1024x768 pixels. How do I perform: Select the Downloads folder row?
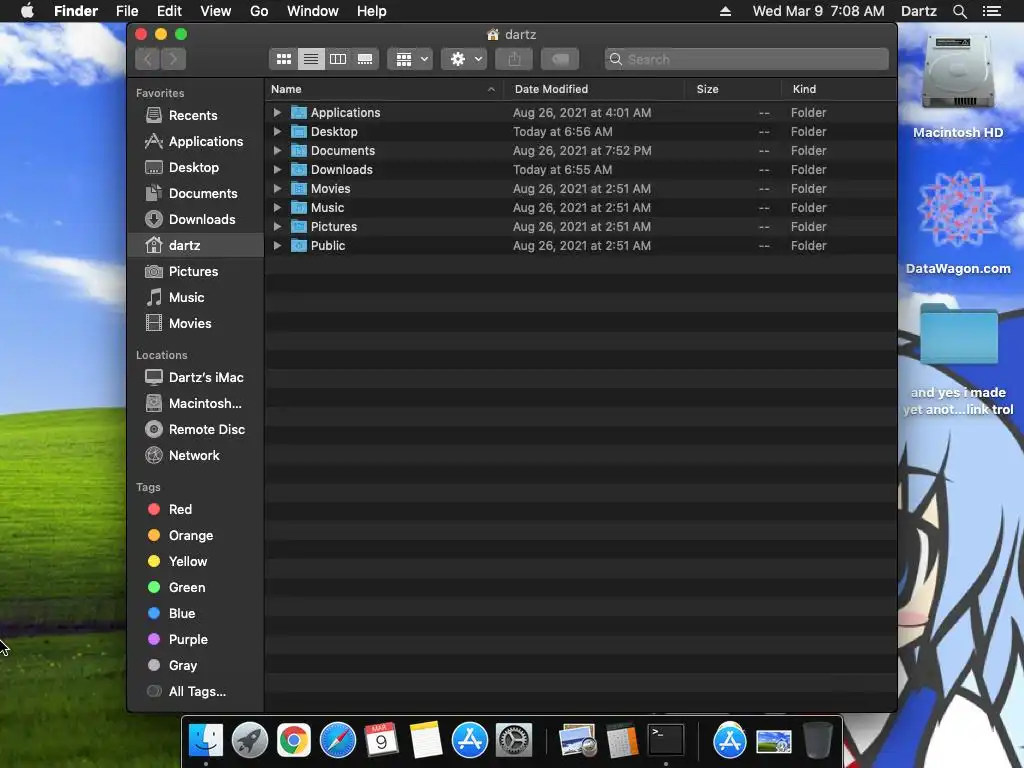point(581,169)
